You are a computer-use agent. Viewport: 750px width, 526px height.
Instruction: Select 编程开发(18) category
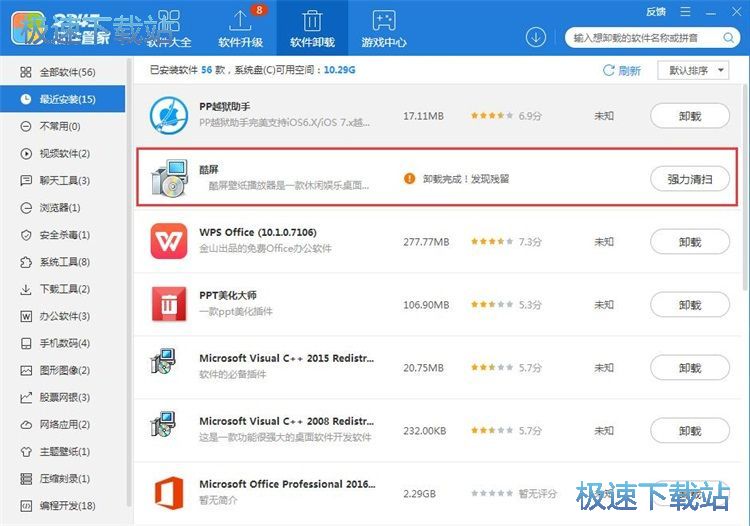pyautogui.click(x=63, y=506)
